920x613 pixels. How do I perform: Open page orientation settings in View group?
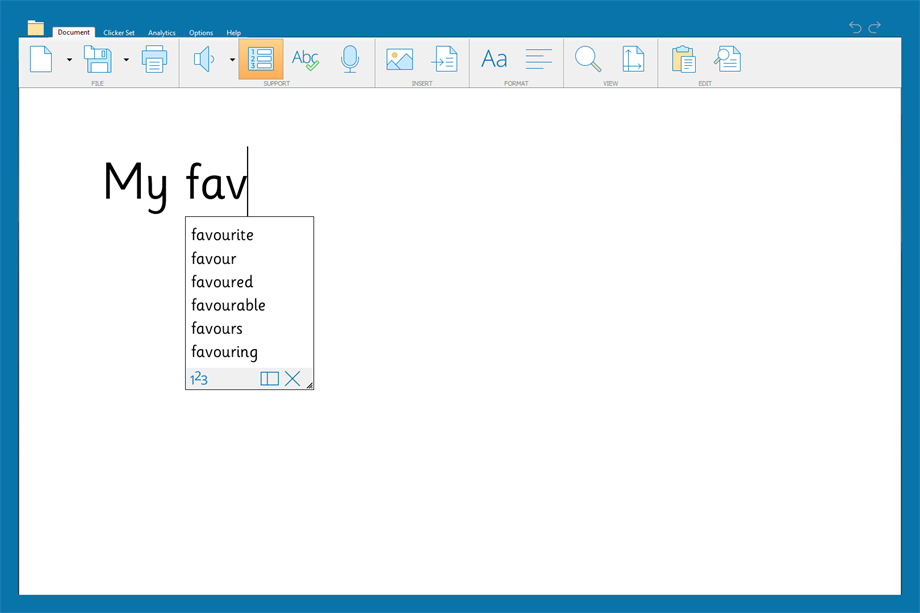(633, 59)
